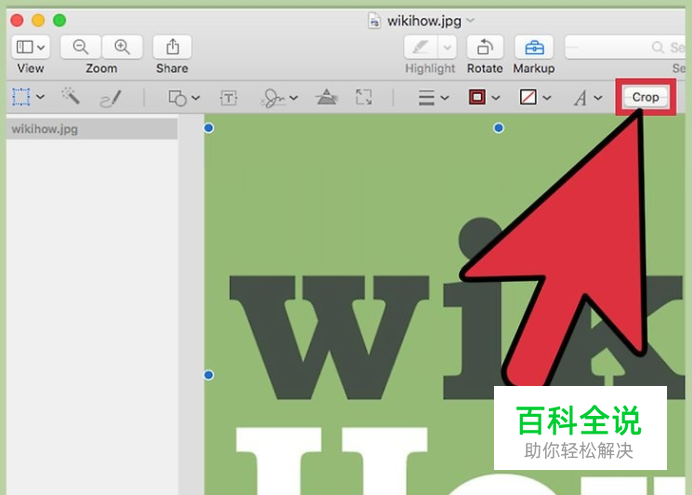Open the Text Style font button
The height and width of the screenshot is (495, 692).
580,98
